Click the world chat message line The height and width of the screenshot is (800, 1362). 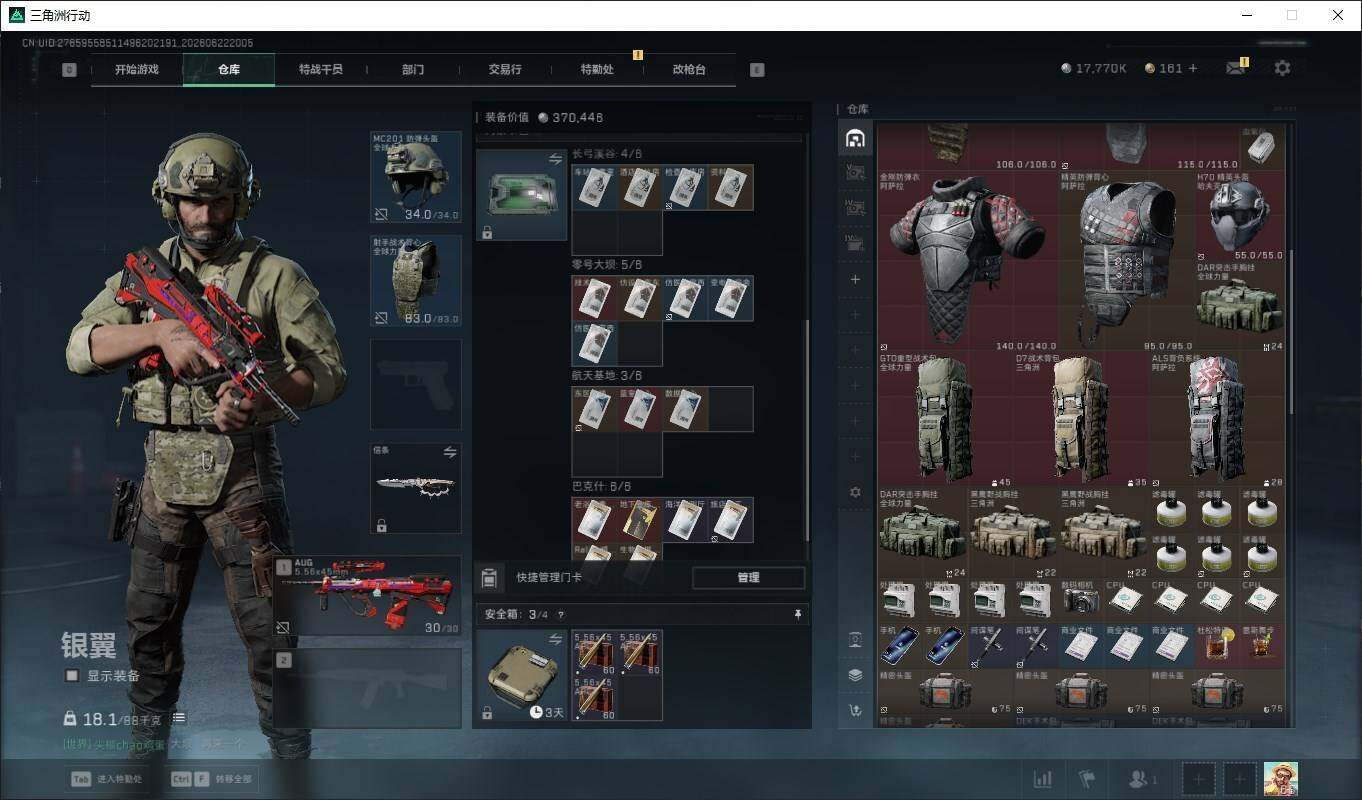pyautogui.click(x=154, y=744)
